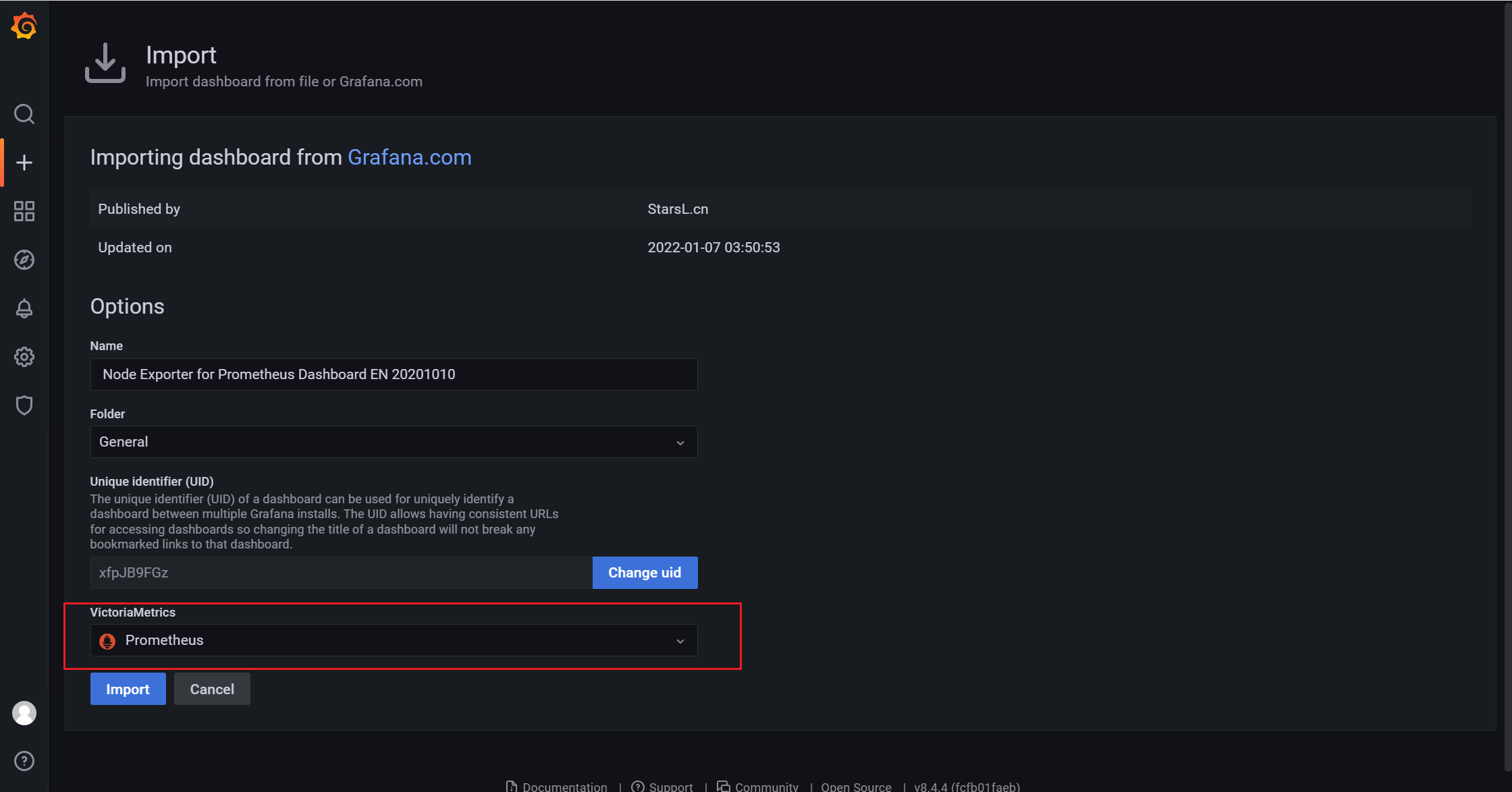Click the Grafana logo home icon
Viewport: 1512px width, 792px height.
point(24,26)
